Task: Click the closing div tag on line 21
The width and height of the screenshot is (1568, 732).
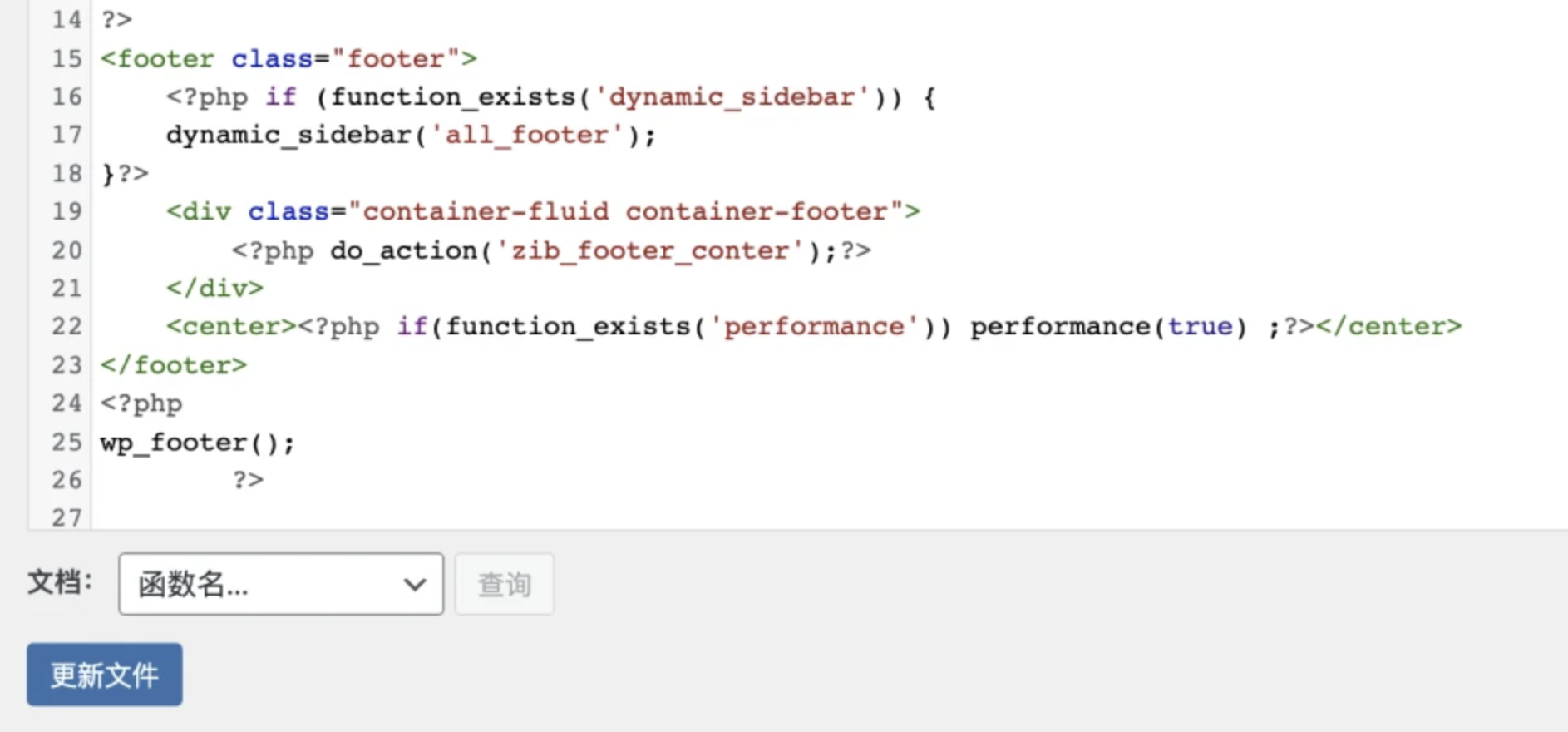Action: [x=214, y=289]
